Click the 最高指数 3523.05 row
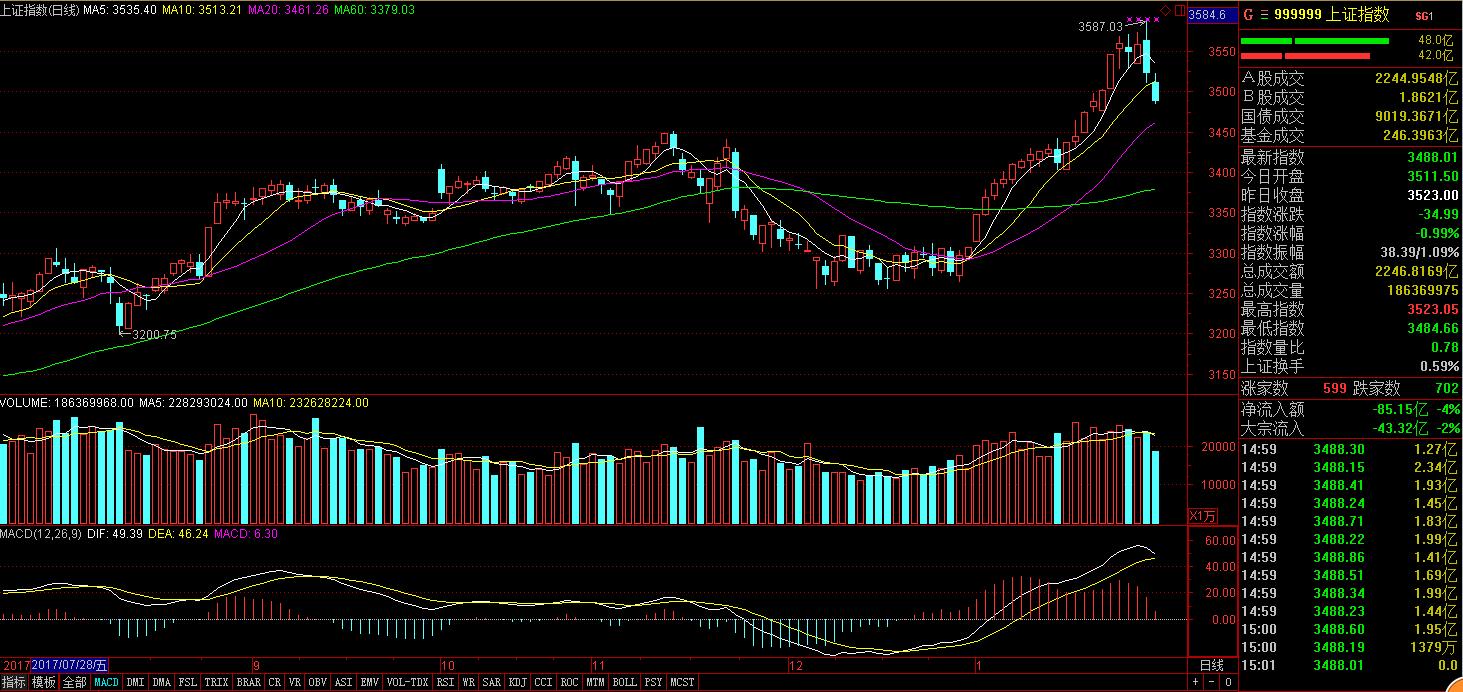 point(1350,309)
